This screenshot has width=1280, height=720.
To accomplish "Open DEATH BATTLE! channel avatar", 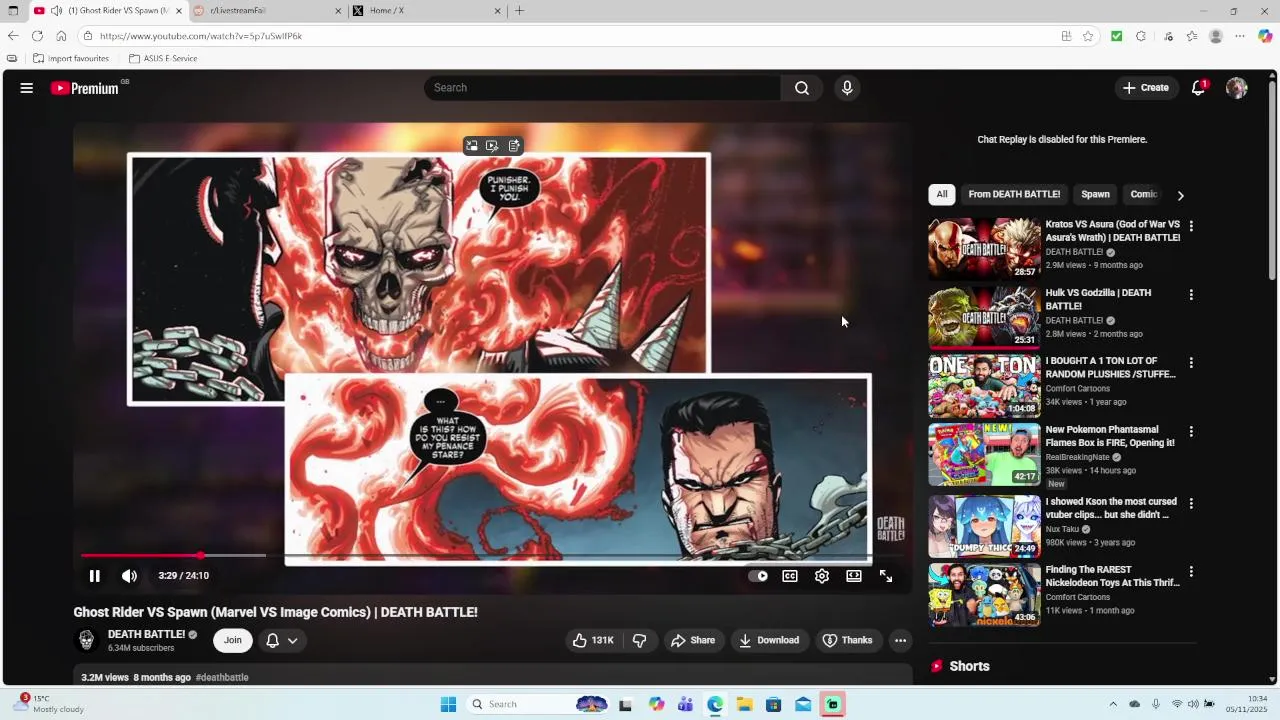I will pos(86,640).
